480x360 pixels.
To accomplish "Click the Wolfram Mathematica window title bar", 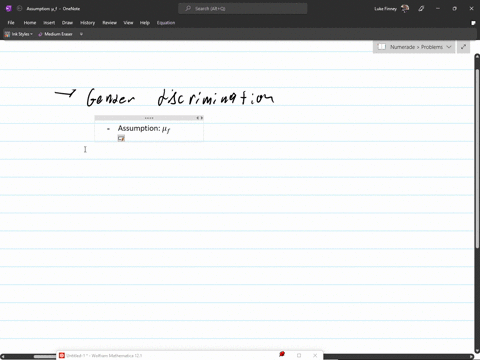I will click(x=189, y=355).
